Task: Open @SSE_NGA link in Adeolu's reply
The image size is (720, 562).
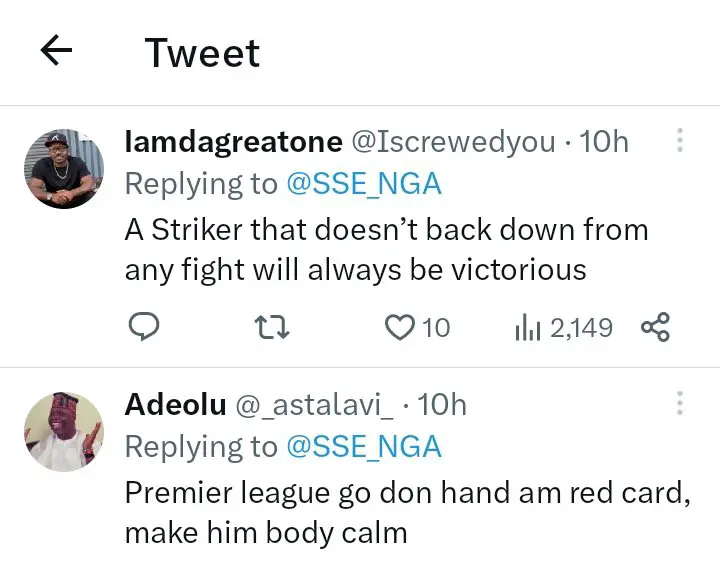Action: 364,446
